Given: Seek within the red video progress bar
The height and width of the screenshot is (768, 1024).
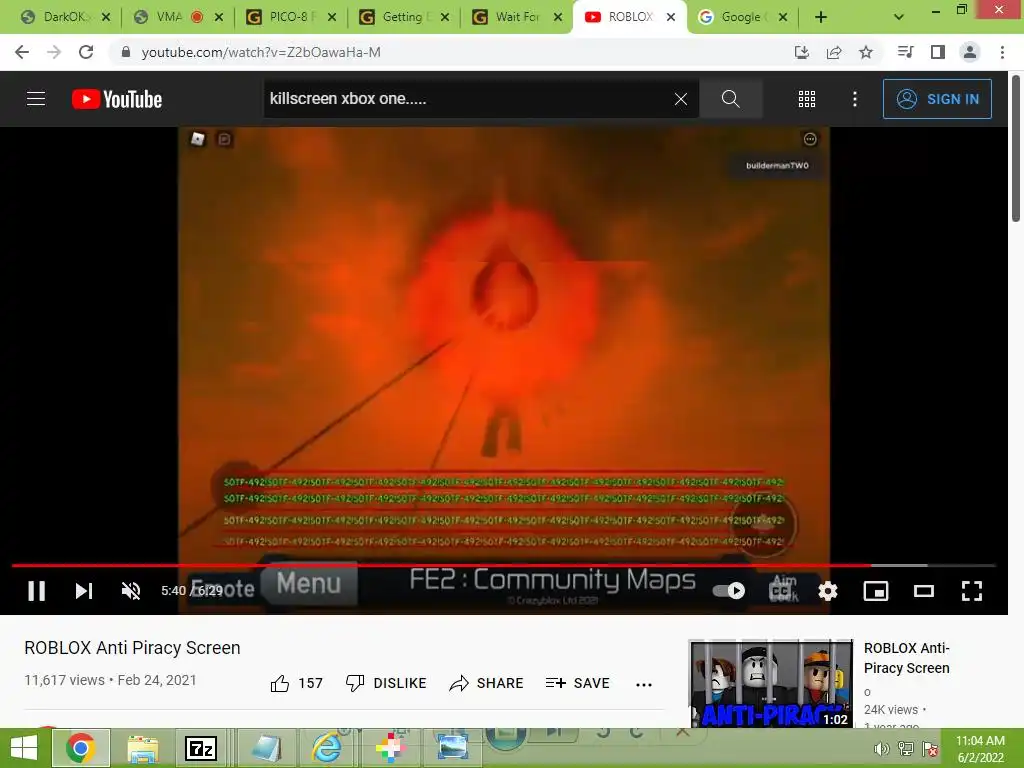Looking at the screenshot, I should 503,565.
